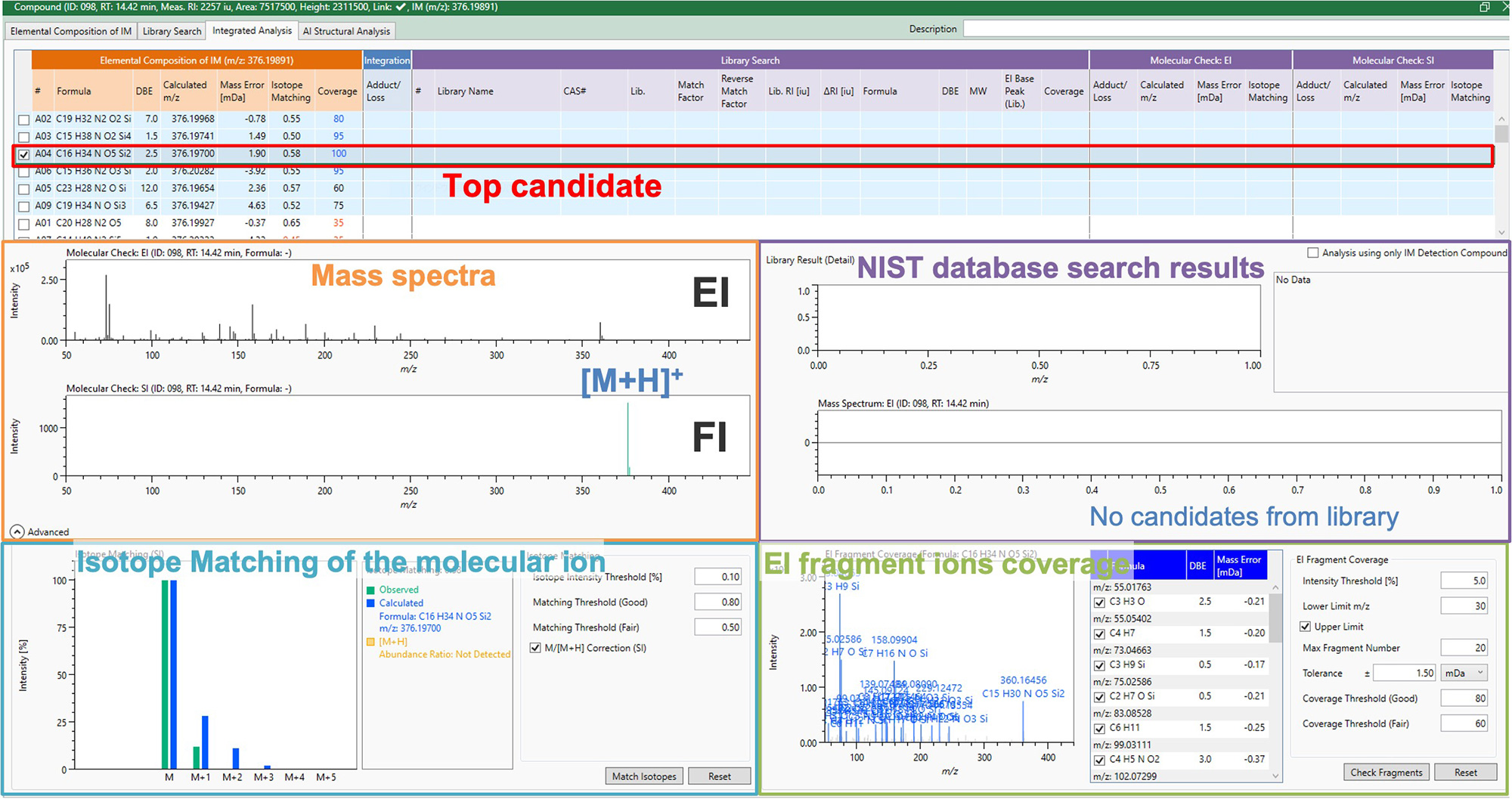Viewport: 1512px width, 799px height.
Task: Uncheck the C4 H5 N O2 fragment checkbox
Action: (x=1099, y=760)
